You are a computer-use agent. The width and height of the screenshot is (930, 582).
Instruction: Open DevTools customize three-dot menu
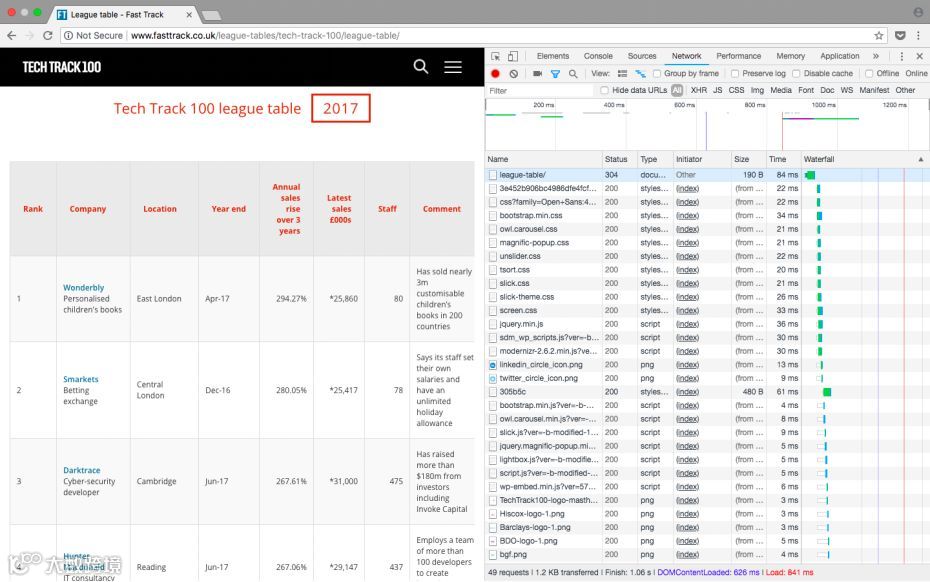[x=902, y=56]
